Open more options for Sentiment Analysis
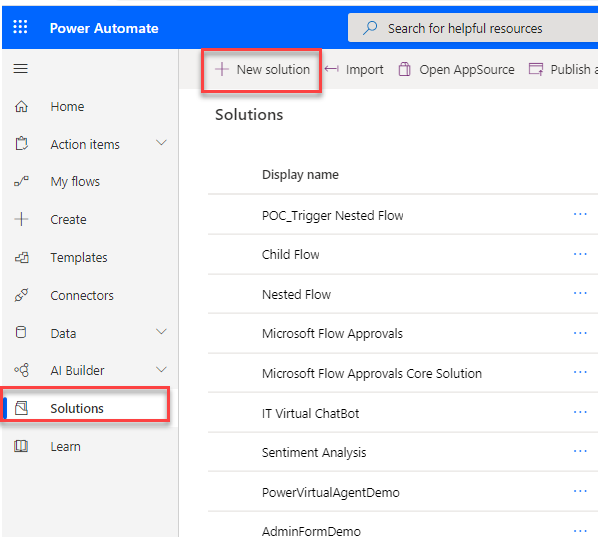The height and width of the screenshot is (537, 598). click(580, 451)
